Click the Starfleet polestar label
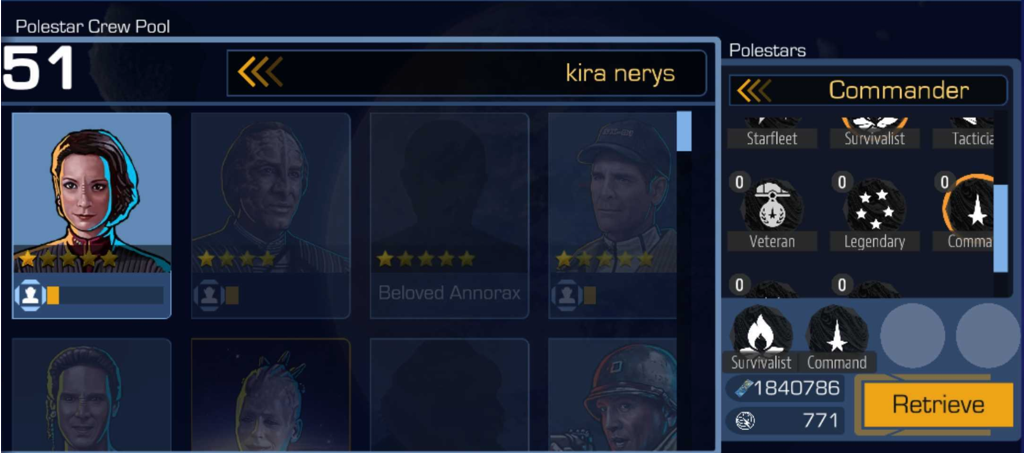The width and height of the screenshot is (1024, 453). [x=772, y=138]
